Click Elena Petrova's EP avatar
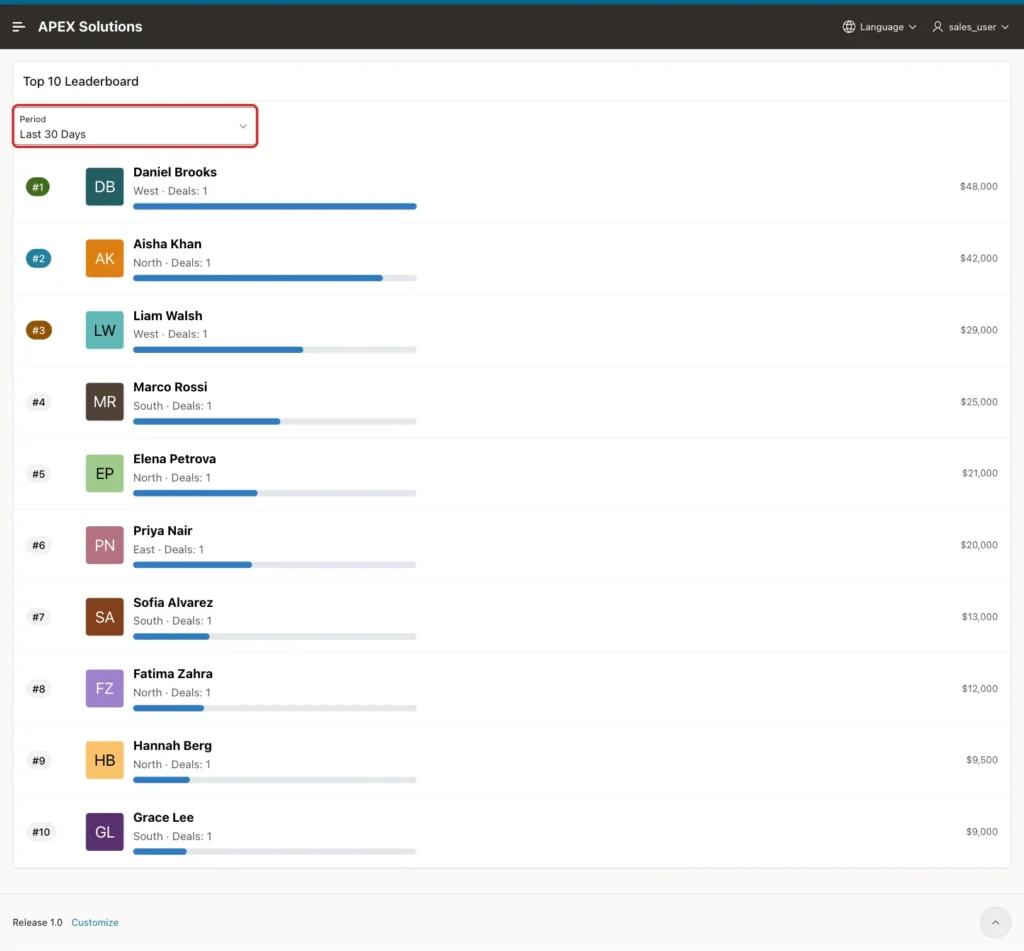 (x=104, y=474)
